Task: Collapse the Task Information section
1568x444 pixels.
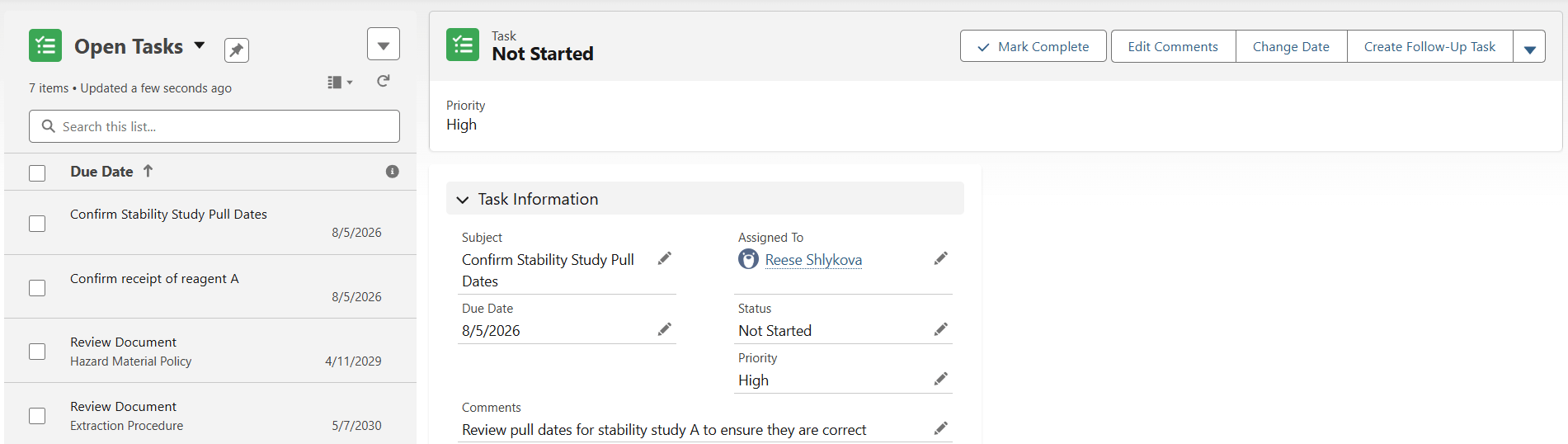Action: [463, 200]
